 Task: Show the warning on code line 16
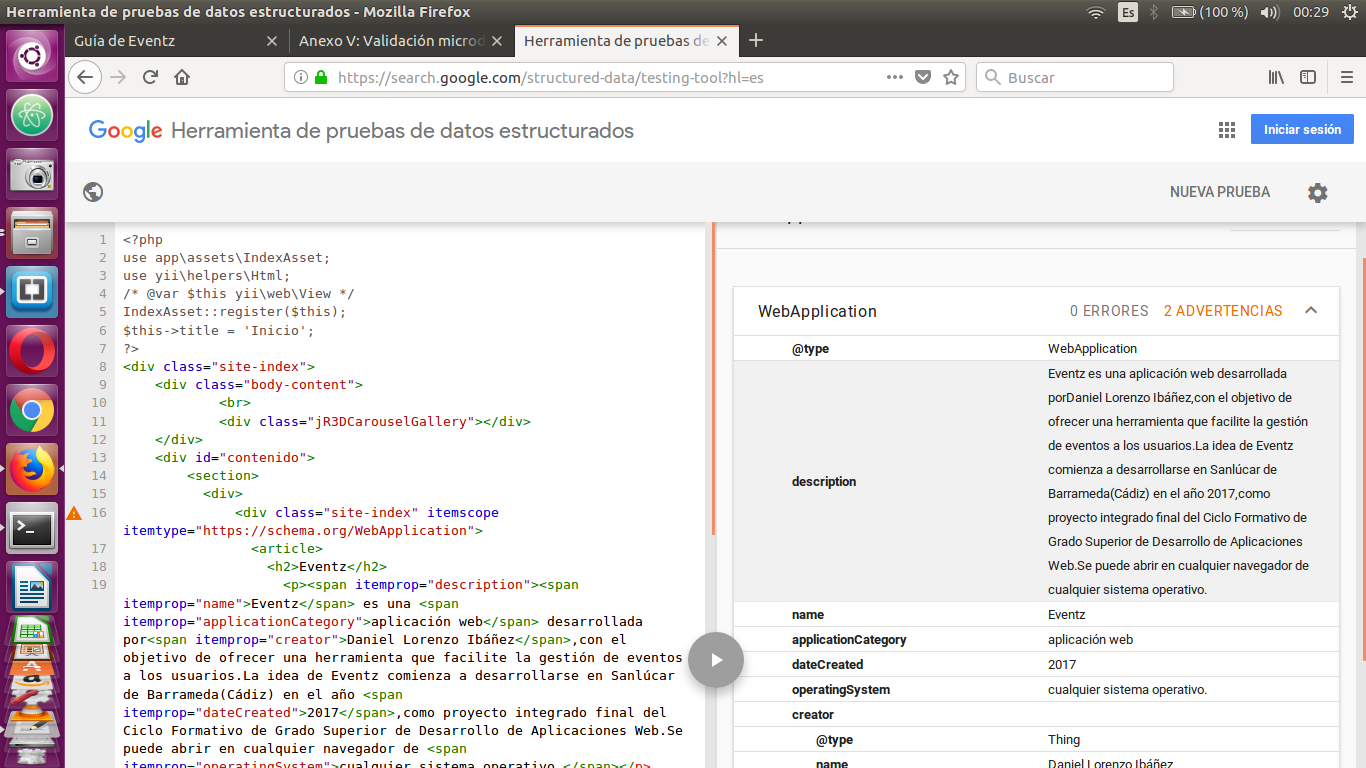point(74,513)
